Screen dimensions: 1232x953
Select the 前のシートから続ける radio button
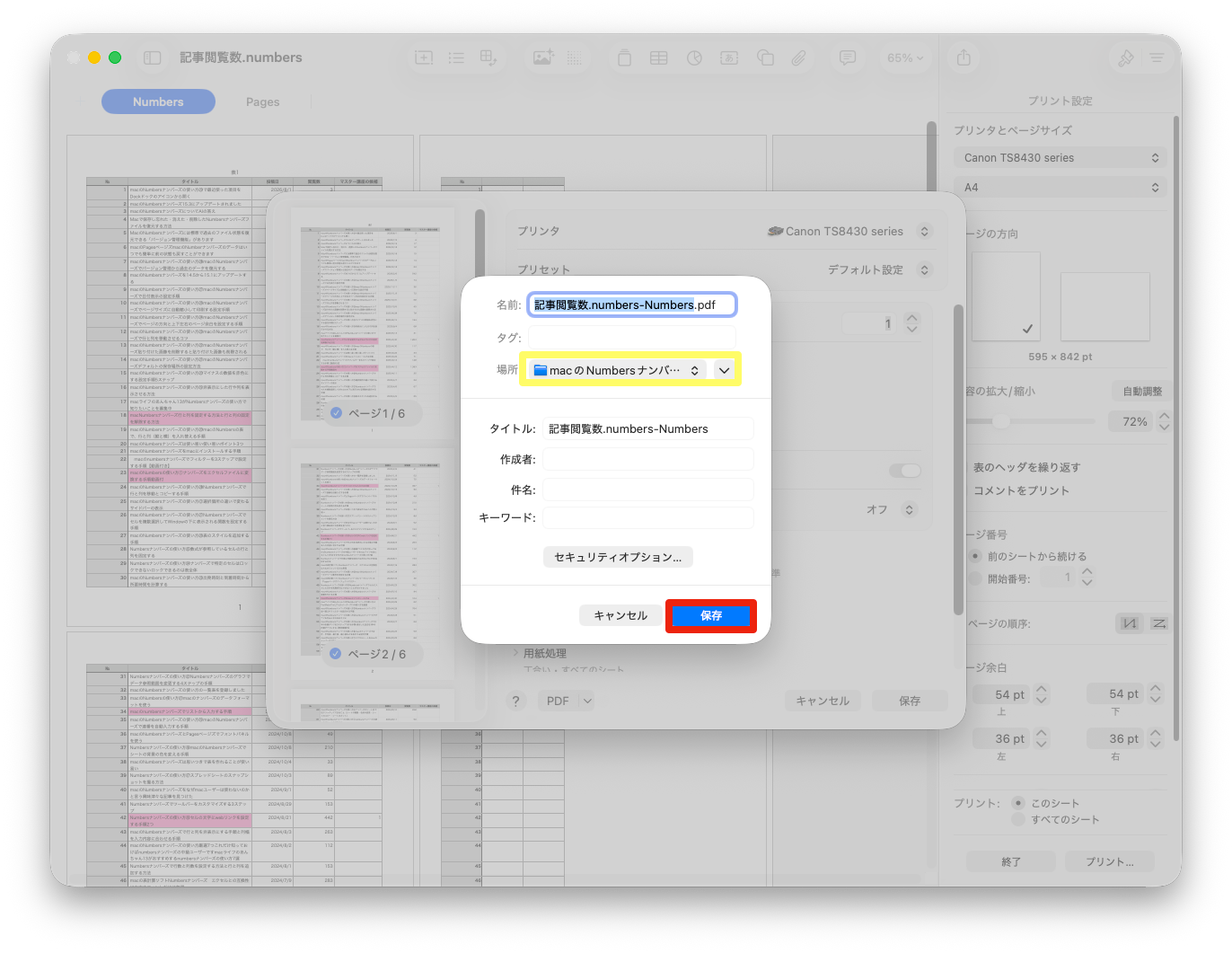(x=975, y=556)
